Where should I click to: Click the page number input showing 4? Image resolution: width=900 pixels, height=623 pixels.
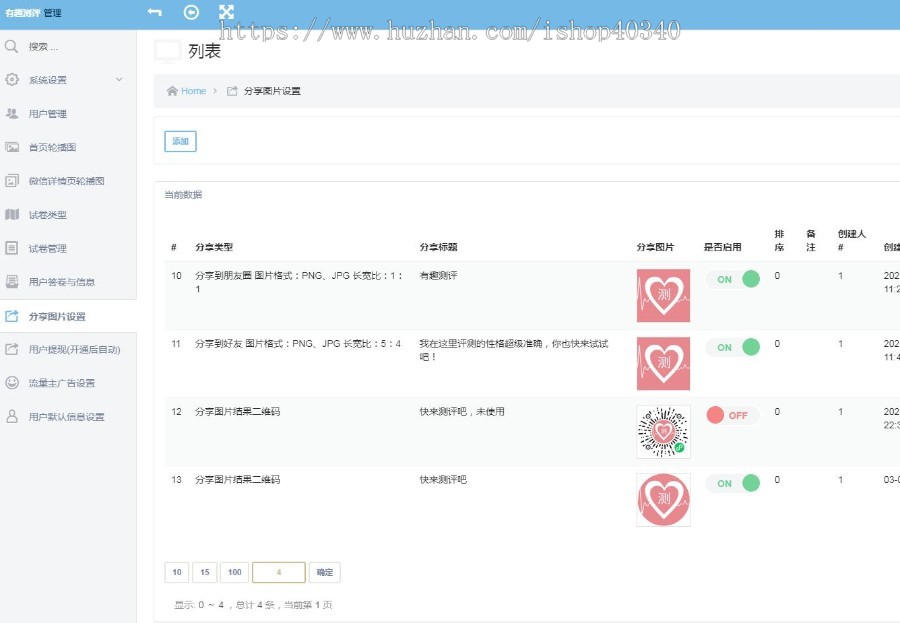click(x=278, y=572)
